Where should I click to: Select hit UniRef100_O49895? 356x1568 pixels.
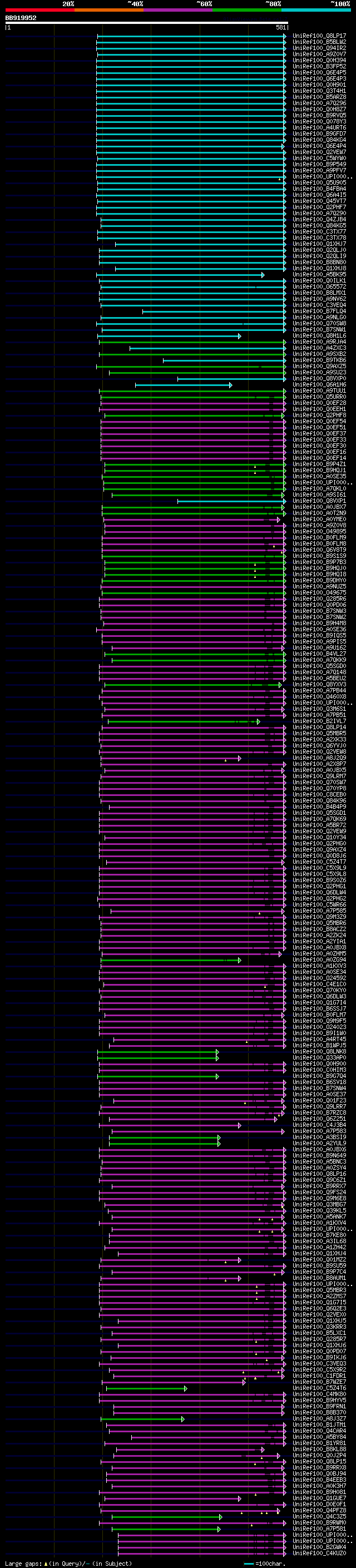tap(319, 531)
